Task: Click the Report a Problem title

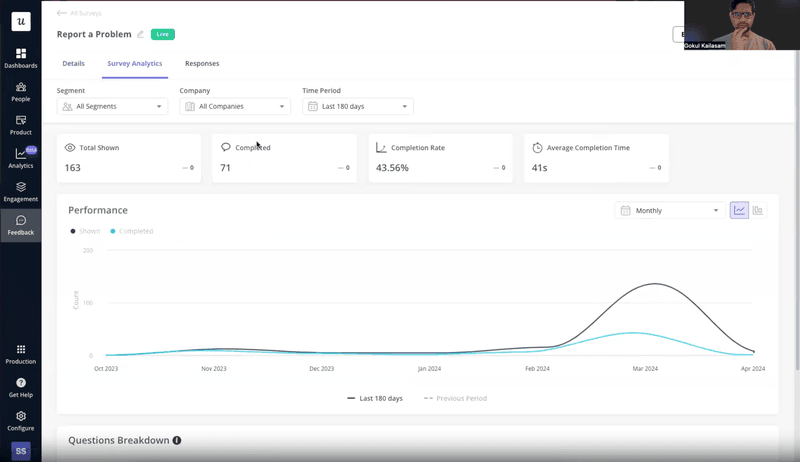Action: coord(94,34)
